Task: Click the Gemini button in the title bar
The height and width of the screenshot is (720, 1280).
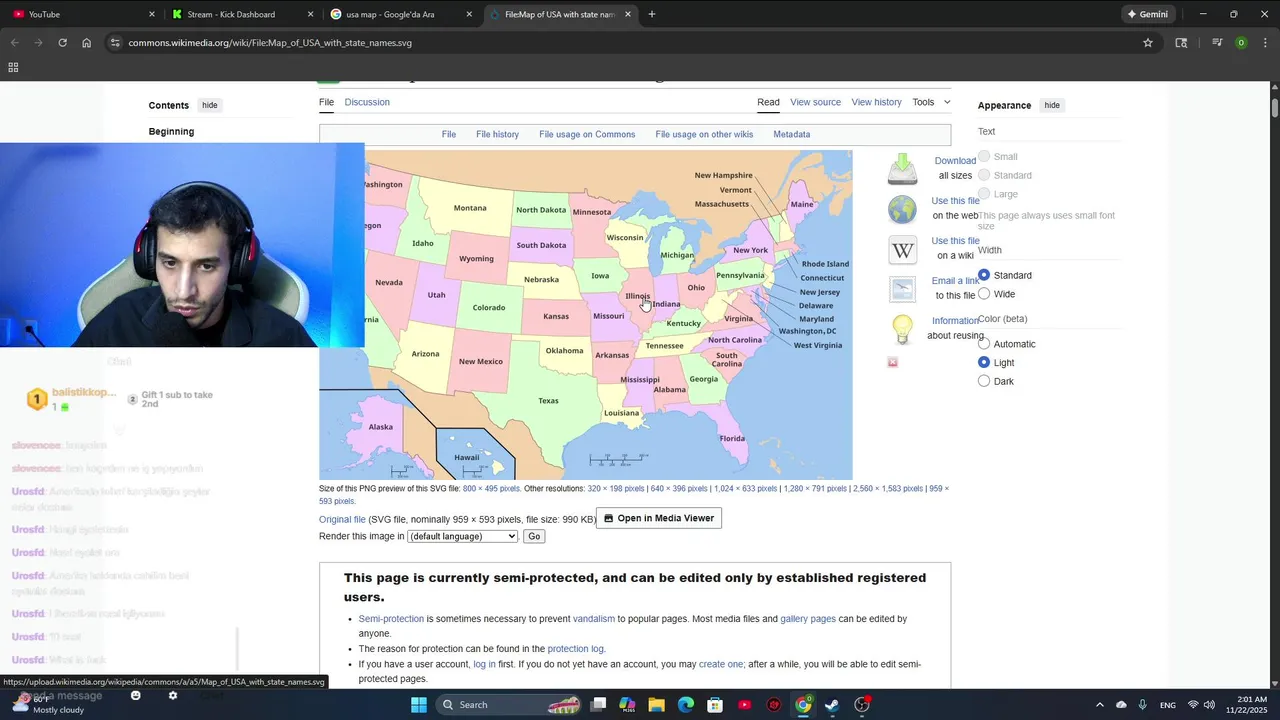Action: point(1147,14)
